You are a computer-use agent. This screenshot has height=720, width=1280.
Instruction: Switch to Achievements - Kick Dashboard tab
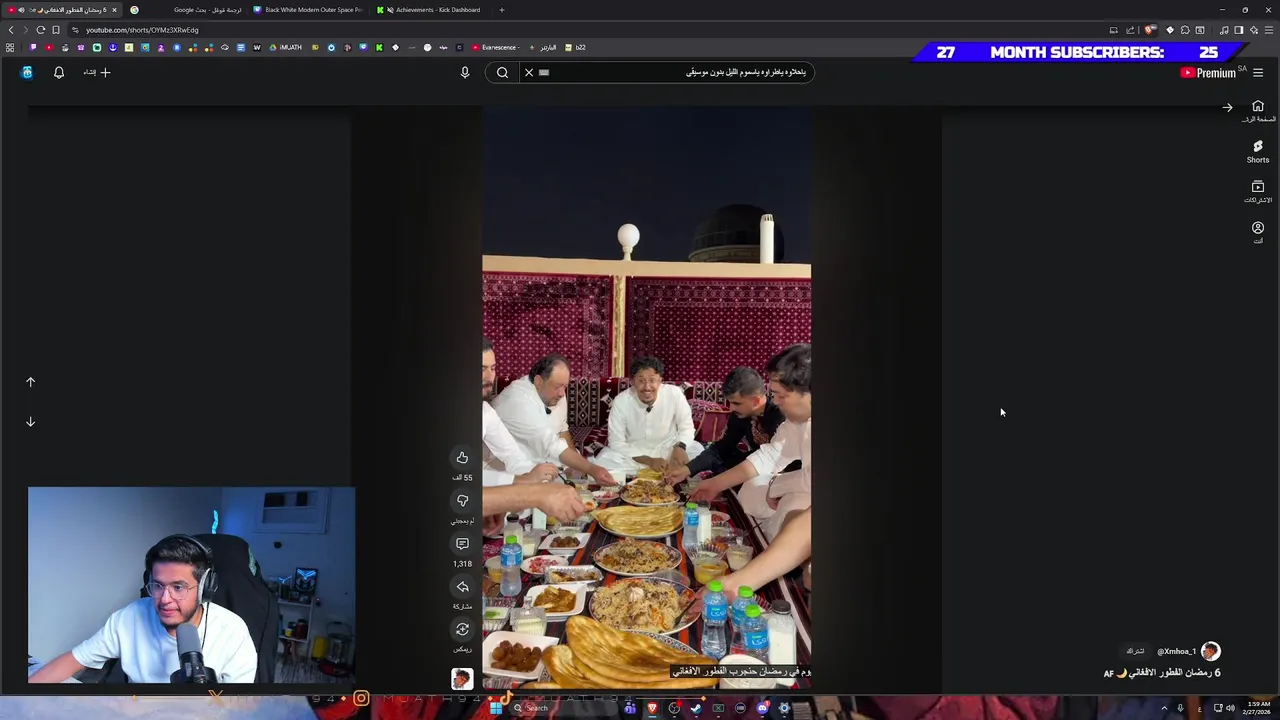pyautogui.click(x=432, y=10)
